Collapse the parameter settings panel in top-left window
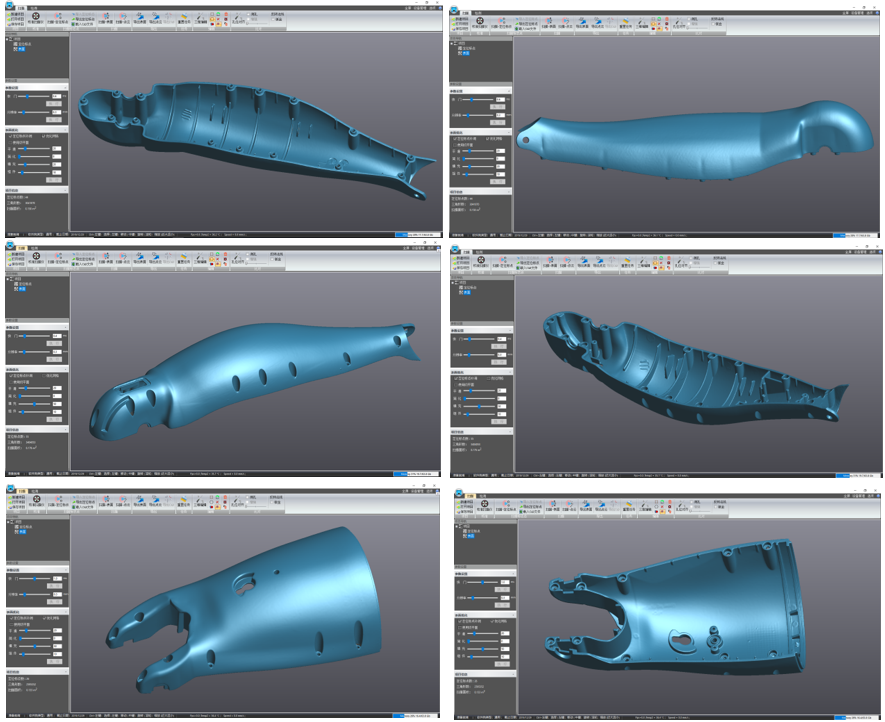Viewport: 885px width, 722px height. point(66,86)
